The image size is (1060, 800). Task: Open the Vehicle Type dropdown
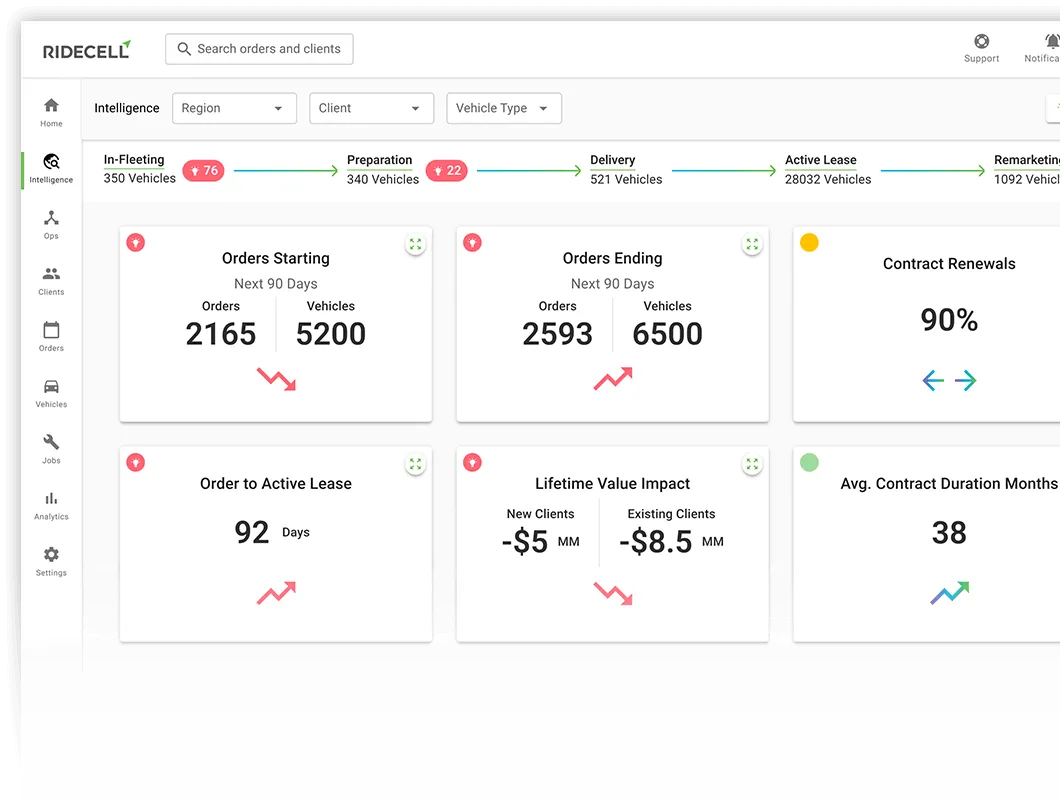(x=504, y=108)
